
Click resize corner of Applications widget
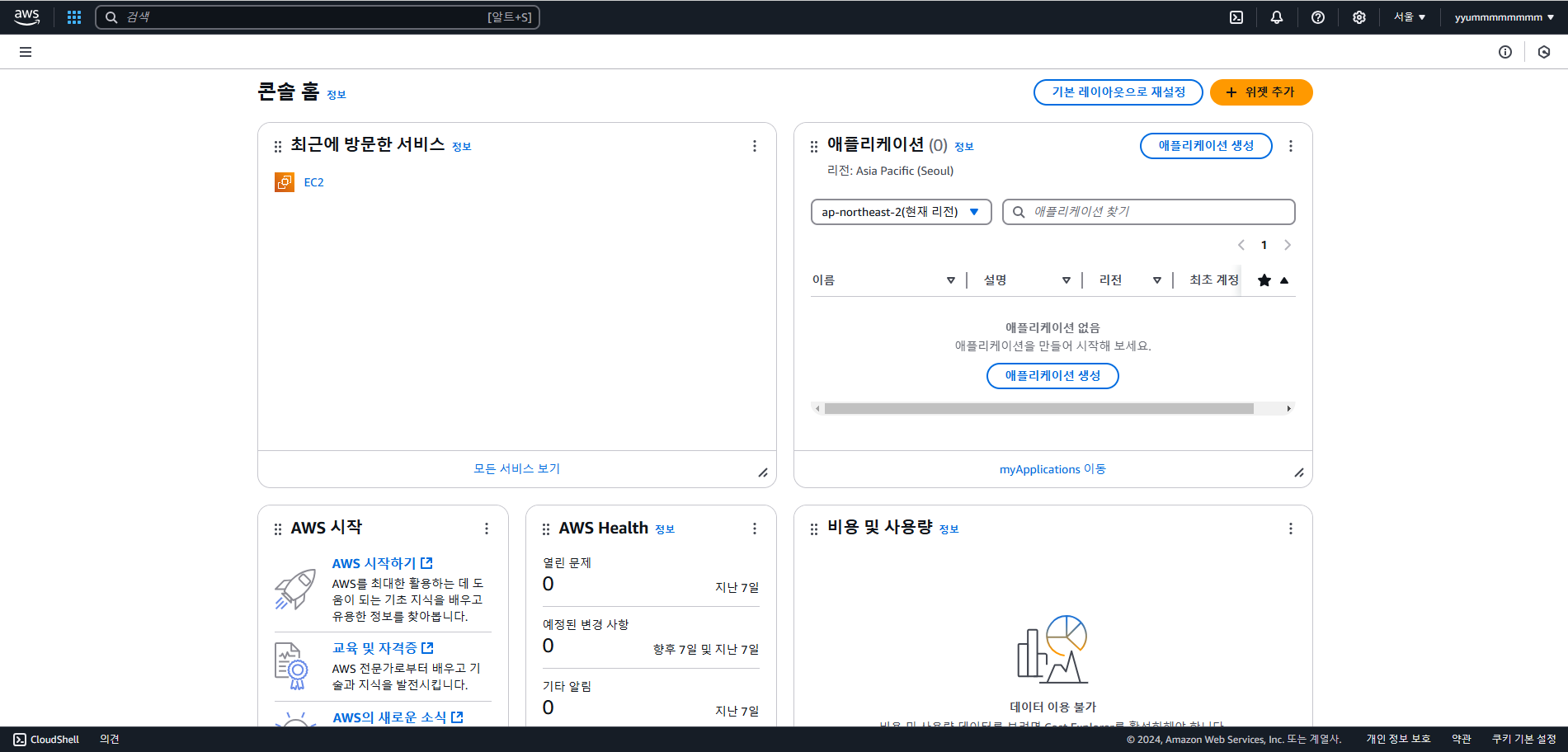[x=1299, y=472]
